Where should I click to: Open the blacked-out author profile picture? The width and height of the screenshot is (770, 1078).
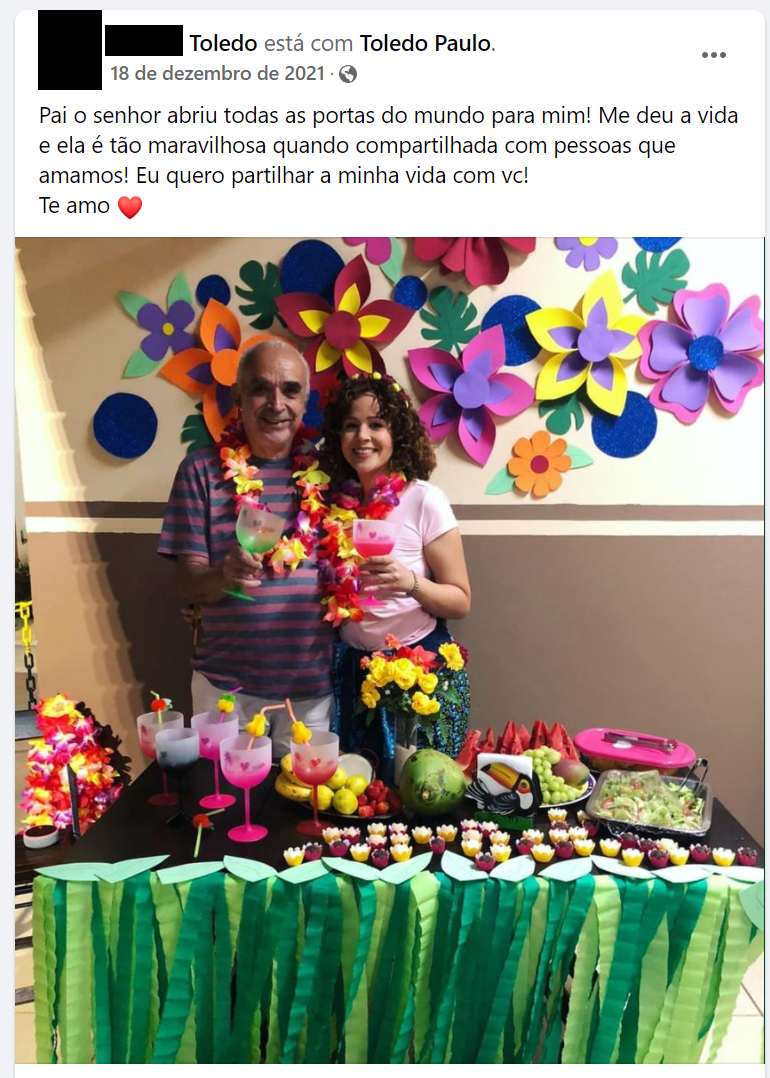tap(69, 50)
